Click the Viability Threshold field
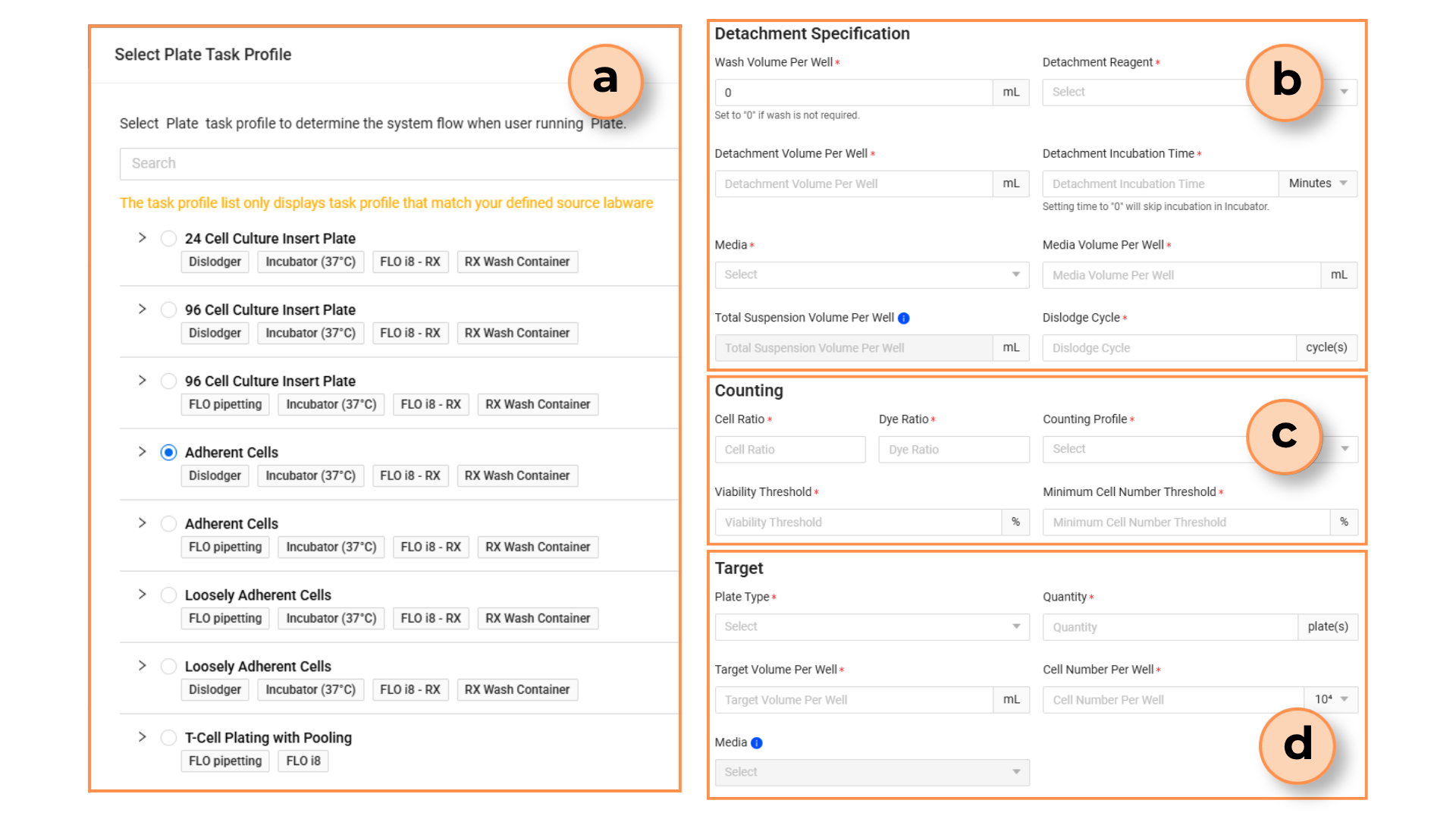The height and width of the screenshot is (819, 1456). [x=858, y=522]
